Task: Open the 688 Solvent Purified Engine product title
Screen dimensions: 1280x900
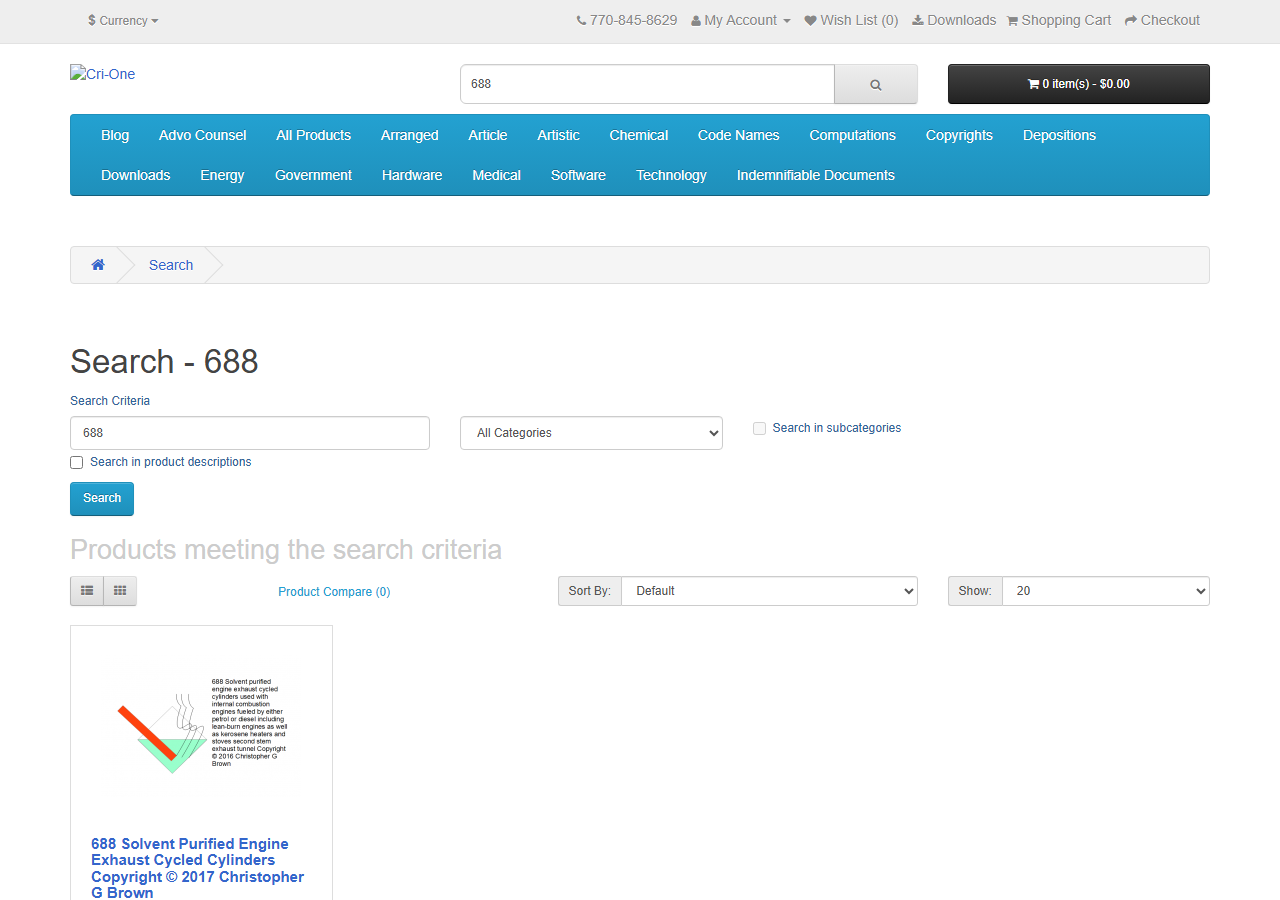Action: pyautogui.click(x=198, y=868)
